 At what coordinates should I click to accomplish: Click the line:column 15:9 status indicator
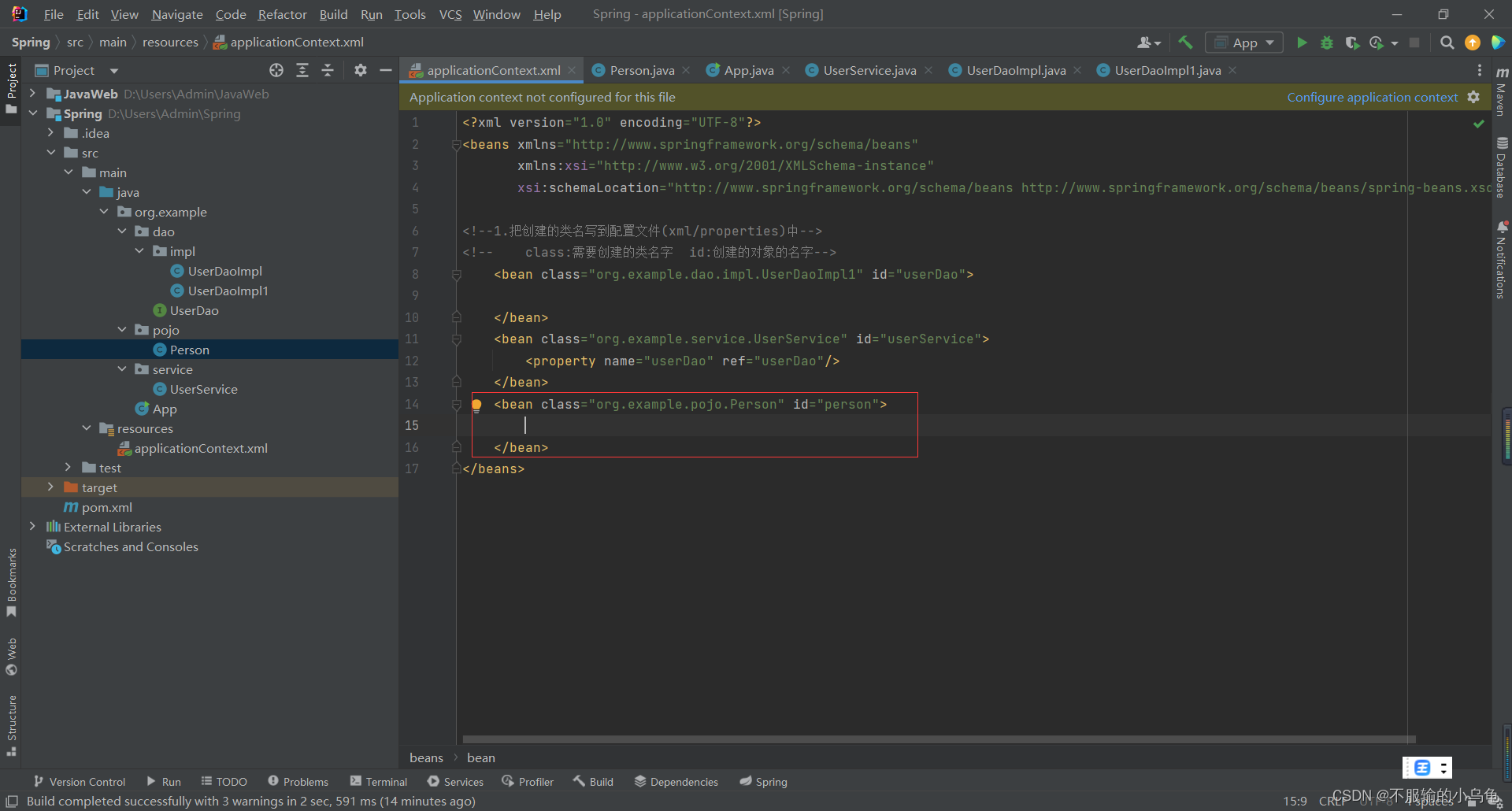[x=1295, y=801]
